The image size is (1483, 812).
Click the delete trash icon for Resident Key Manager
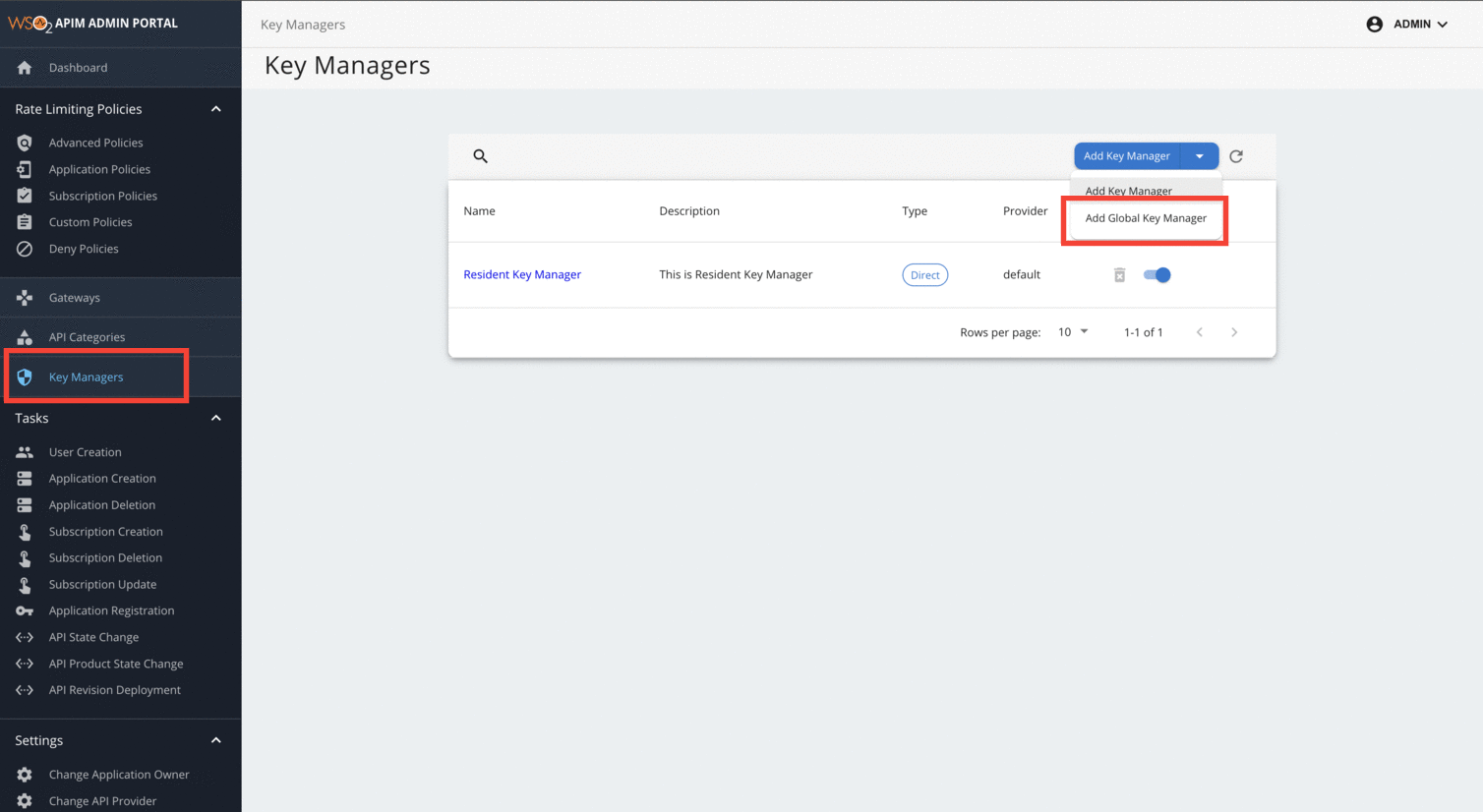pyautogui.click(x=1119, y=275)
